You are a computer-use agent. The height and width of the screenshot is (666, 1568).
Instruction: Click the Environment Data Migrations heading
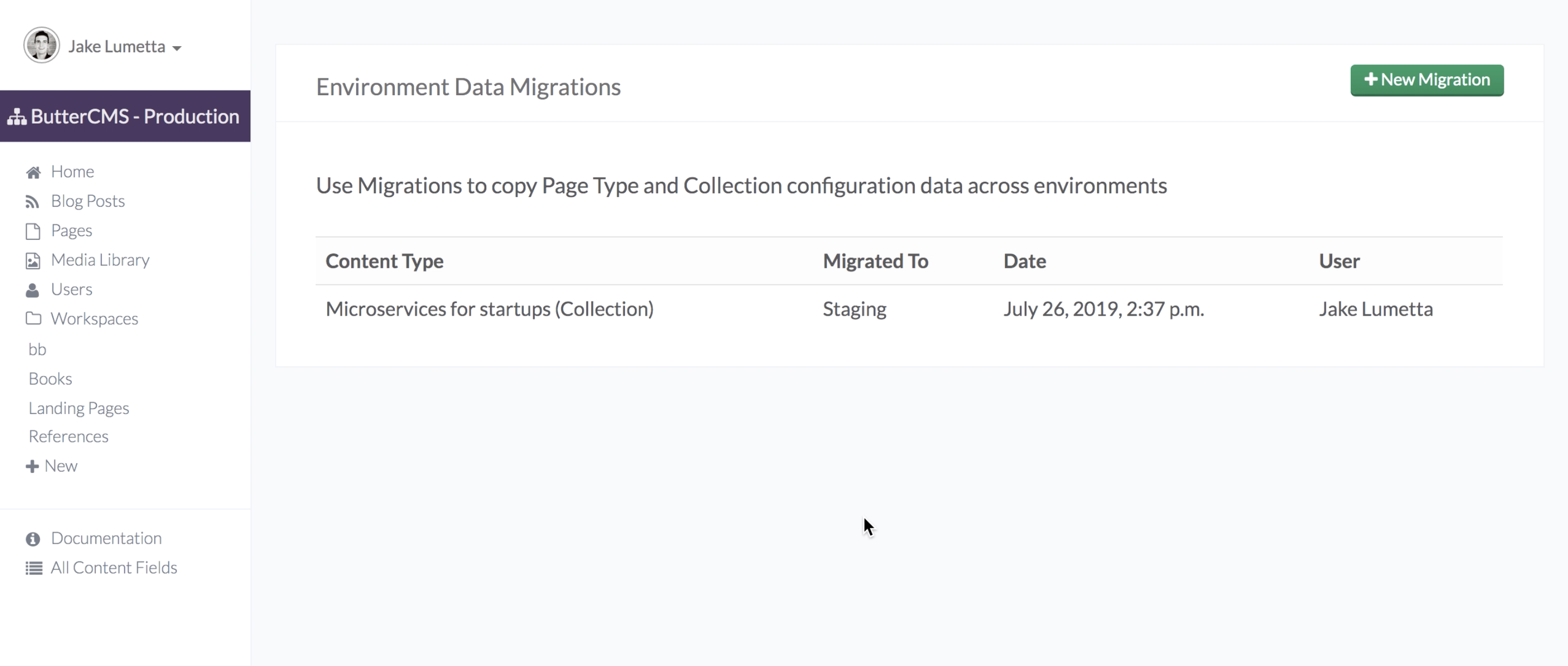(468, 87)
